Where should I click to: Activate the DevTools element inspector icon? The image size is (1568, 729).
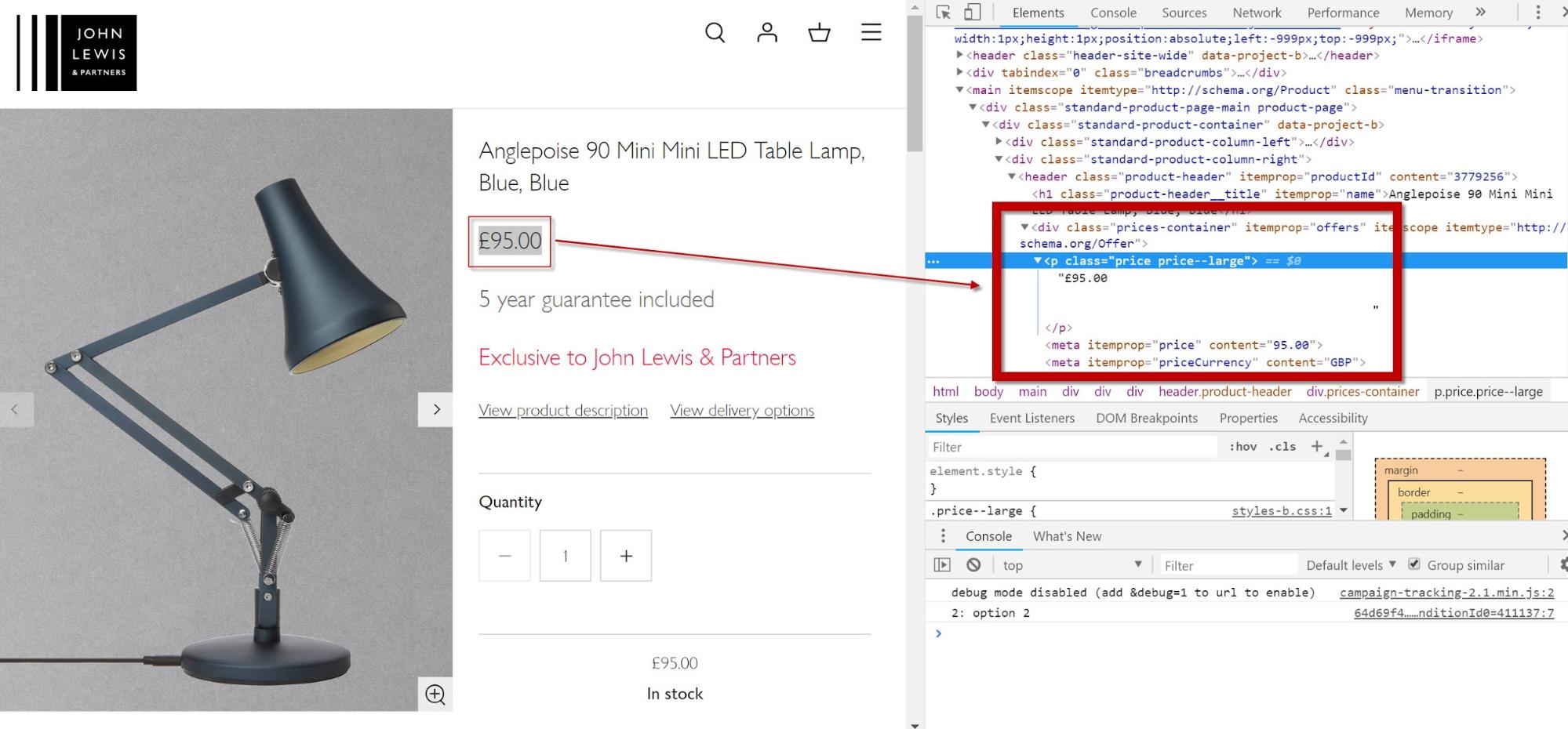pyautogui.click(x=944, y=13)
